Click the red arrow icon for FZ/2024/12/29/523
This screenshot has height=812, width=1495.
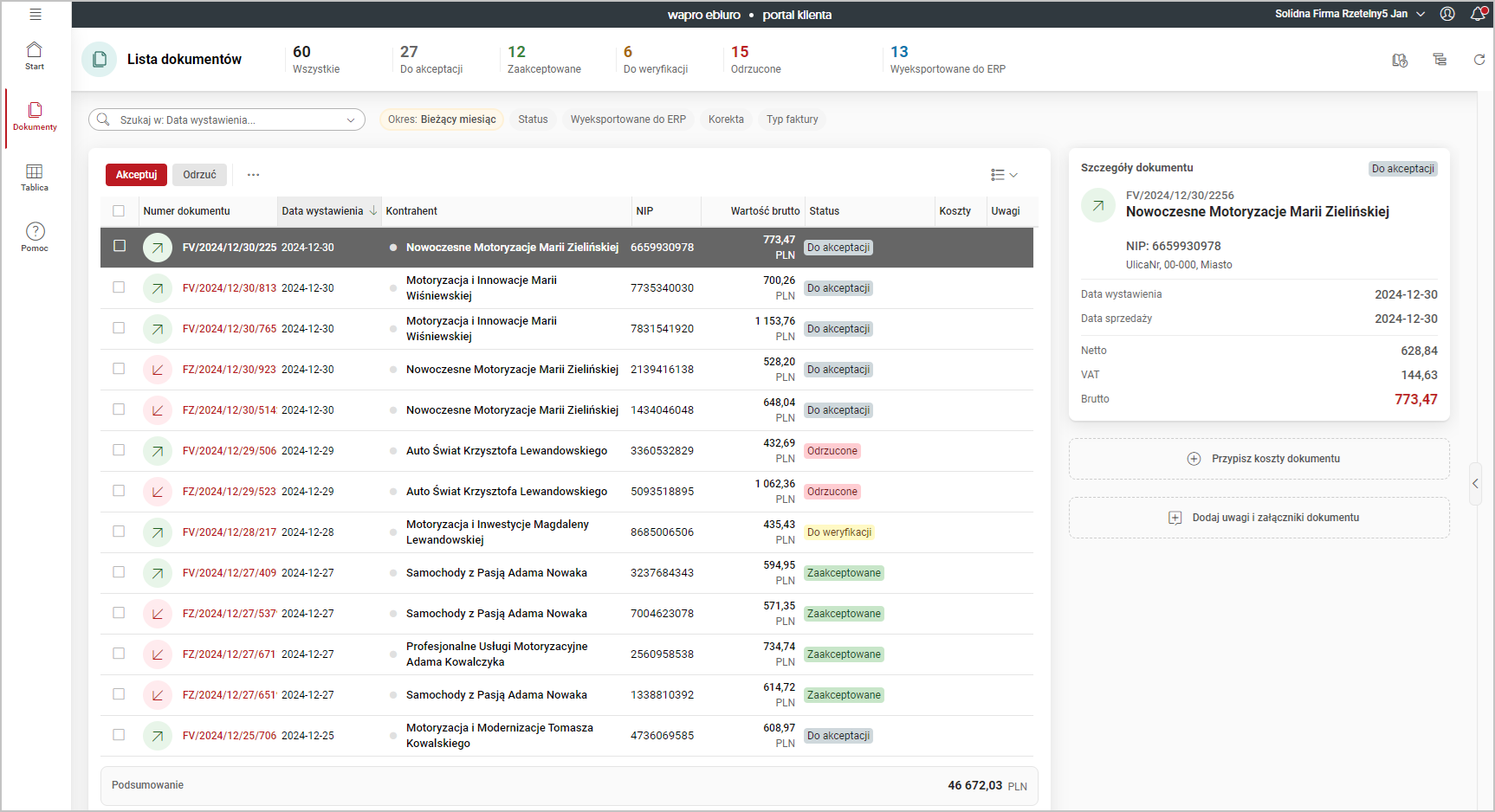pos(157,492)
